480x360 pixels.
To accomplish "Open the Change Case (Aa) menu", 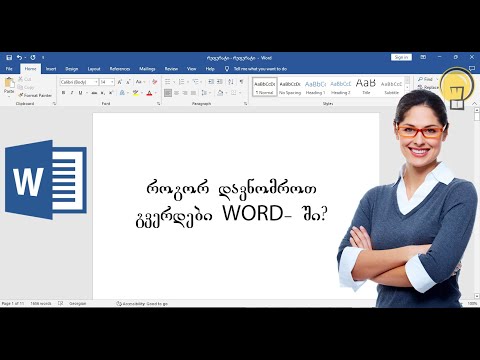I will click(x=140, y=82).
